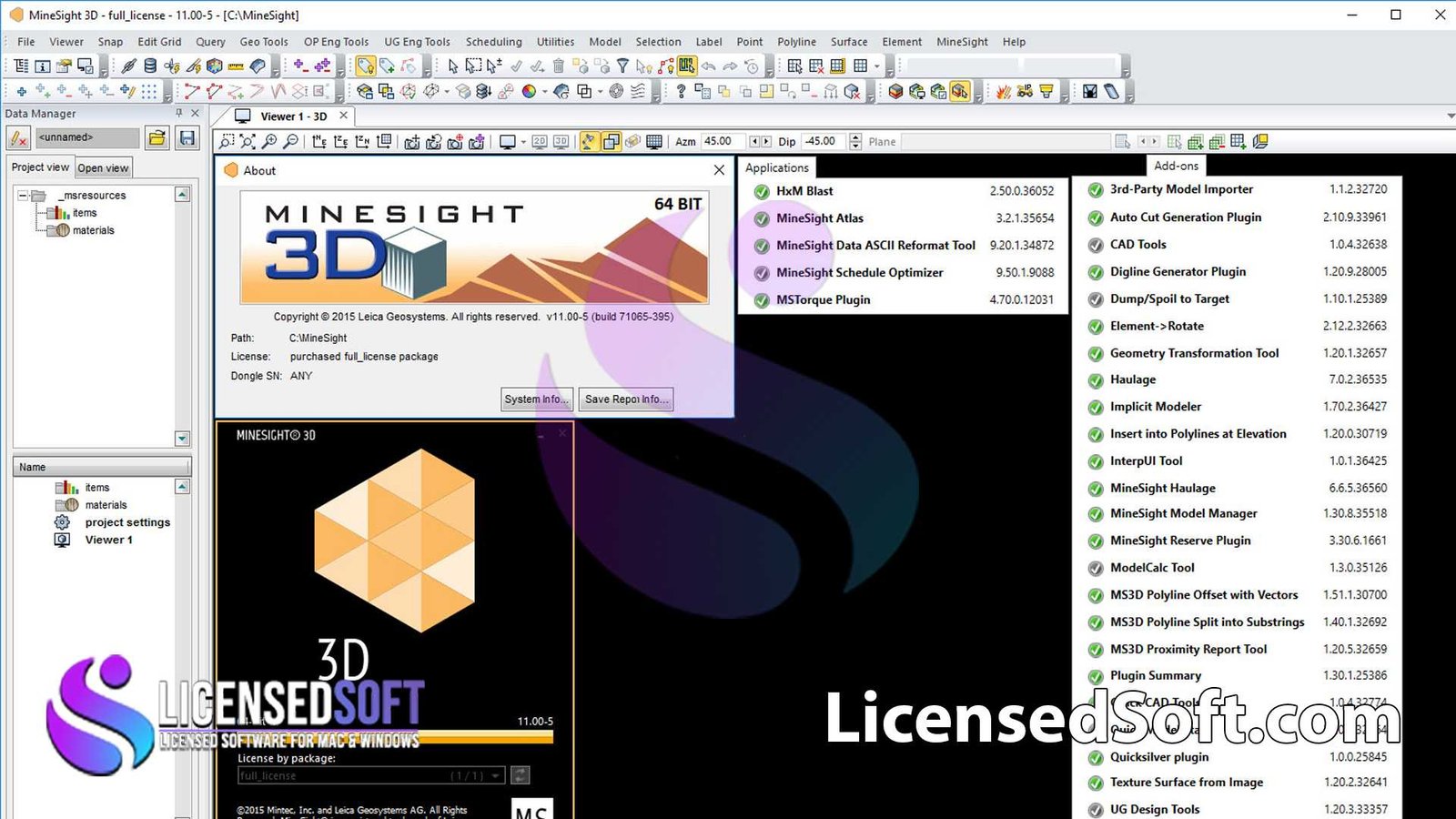Image resolution: width=1456 pixels, height=819 pixels.
Task: Collapse the _msresources tree node
Action: [x=23, y=196]
